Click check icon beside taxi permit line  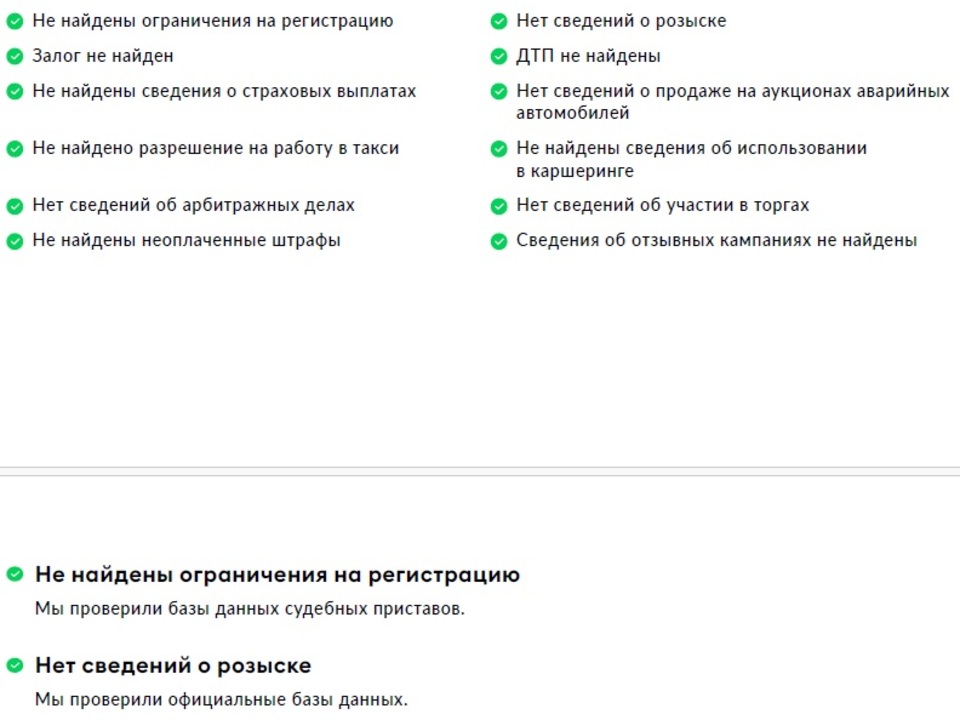(15, 149)
